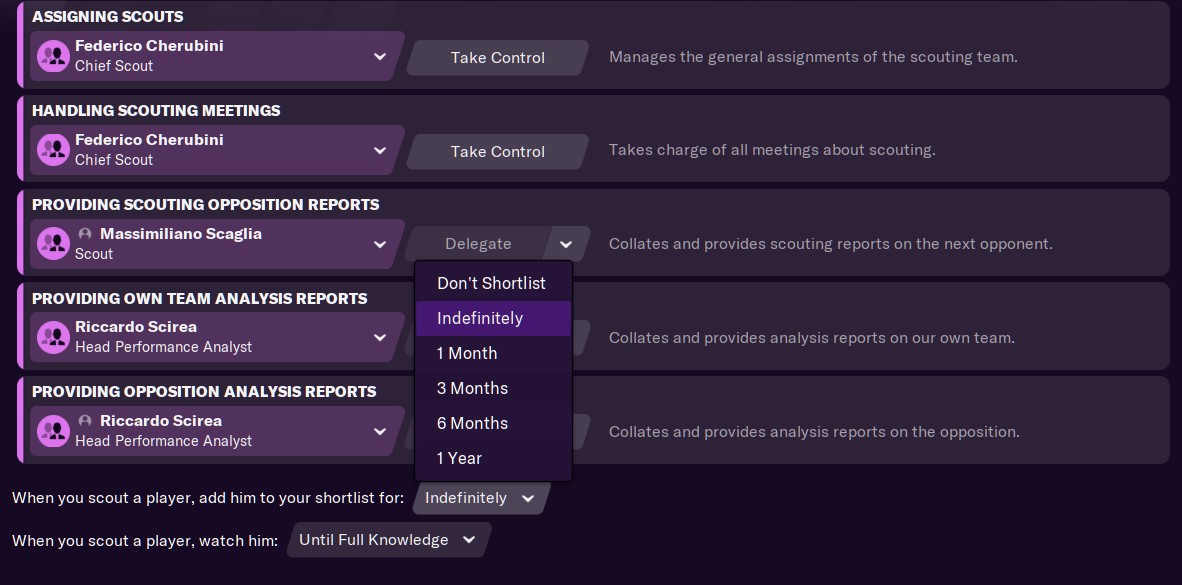1182x585 pixels.
Task: Select Don't Shortlist from the open menu
Action: pos(491,283)
